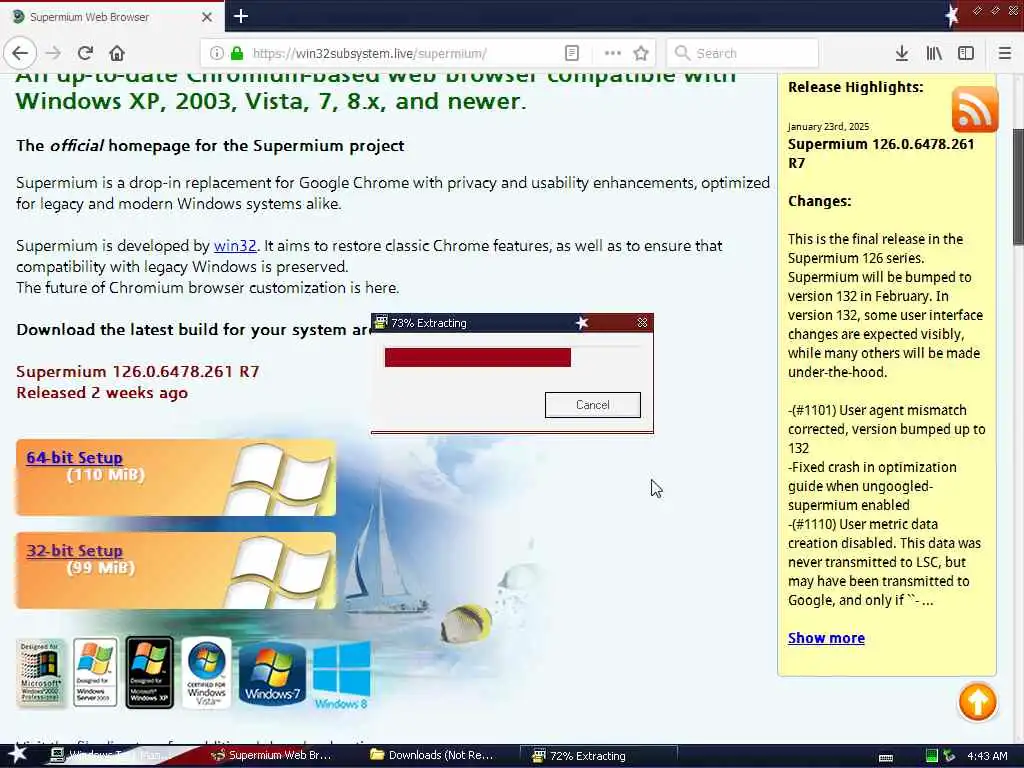Reload the current page

tap(85, 53)
